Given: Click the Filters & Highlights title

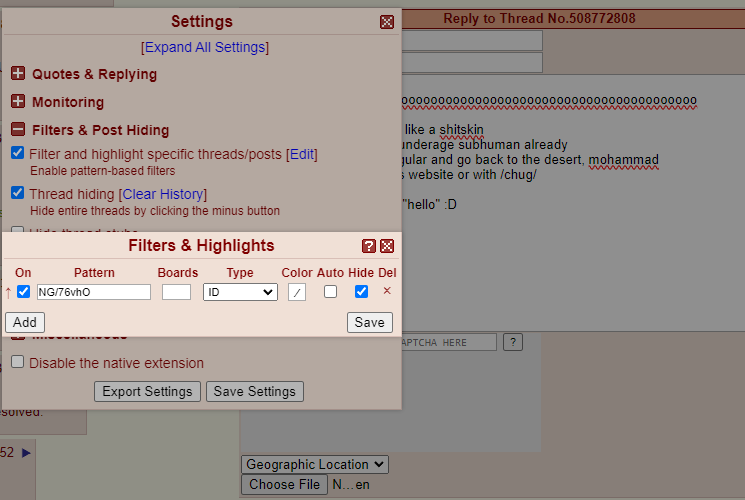Looking at the screenshot, I should tap(201, 245).
